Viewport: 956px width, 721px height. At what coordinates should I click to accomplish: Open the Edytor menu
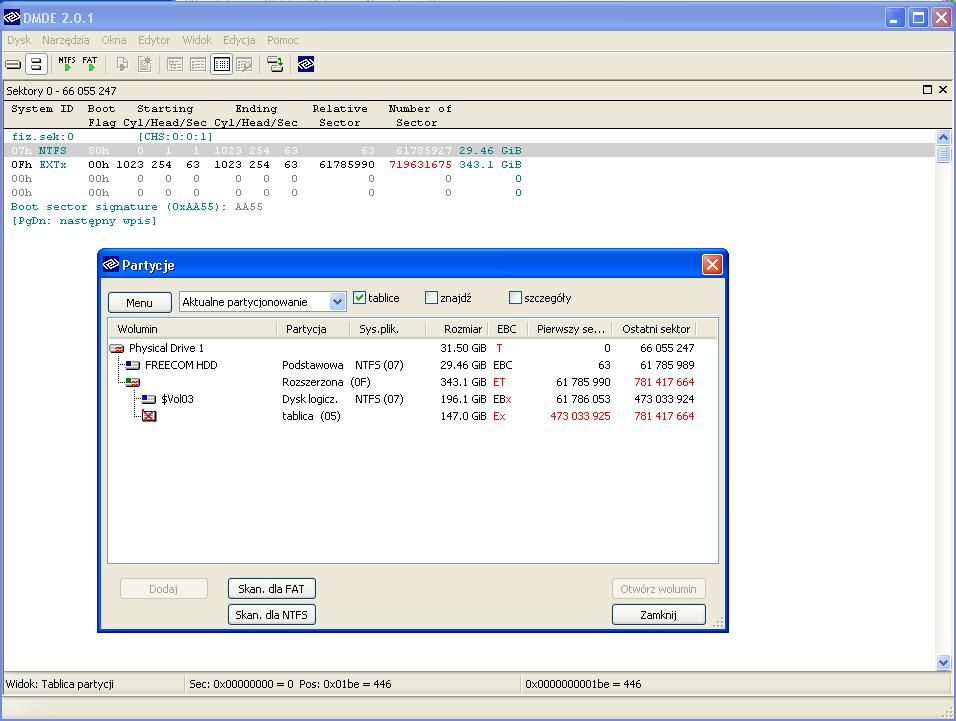154,40
